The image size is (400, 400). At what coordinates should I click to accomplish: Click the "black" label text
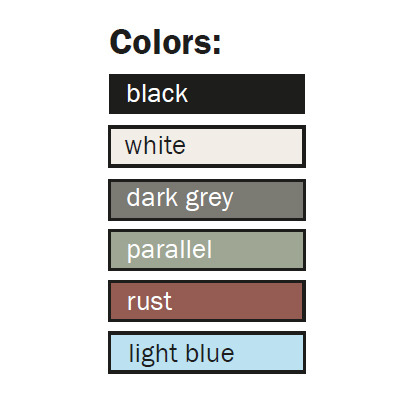coord(157,93)
